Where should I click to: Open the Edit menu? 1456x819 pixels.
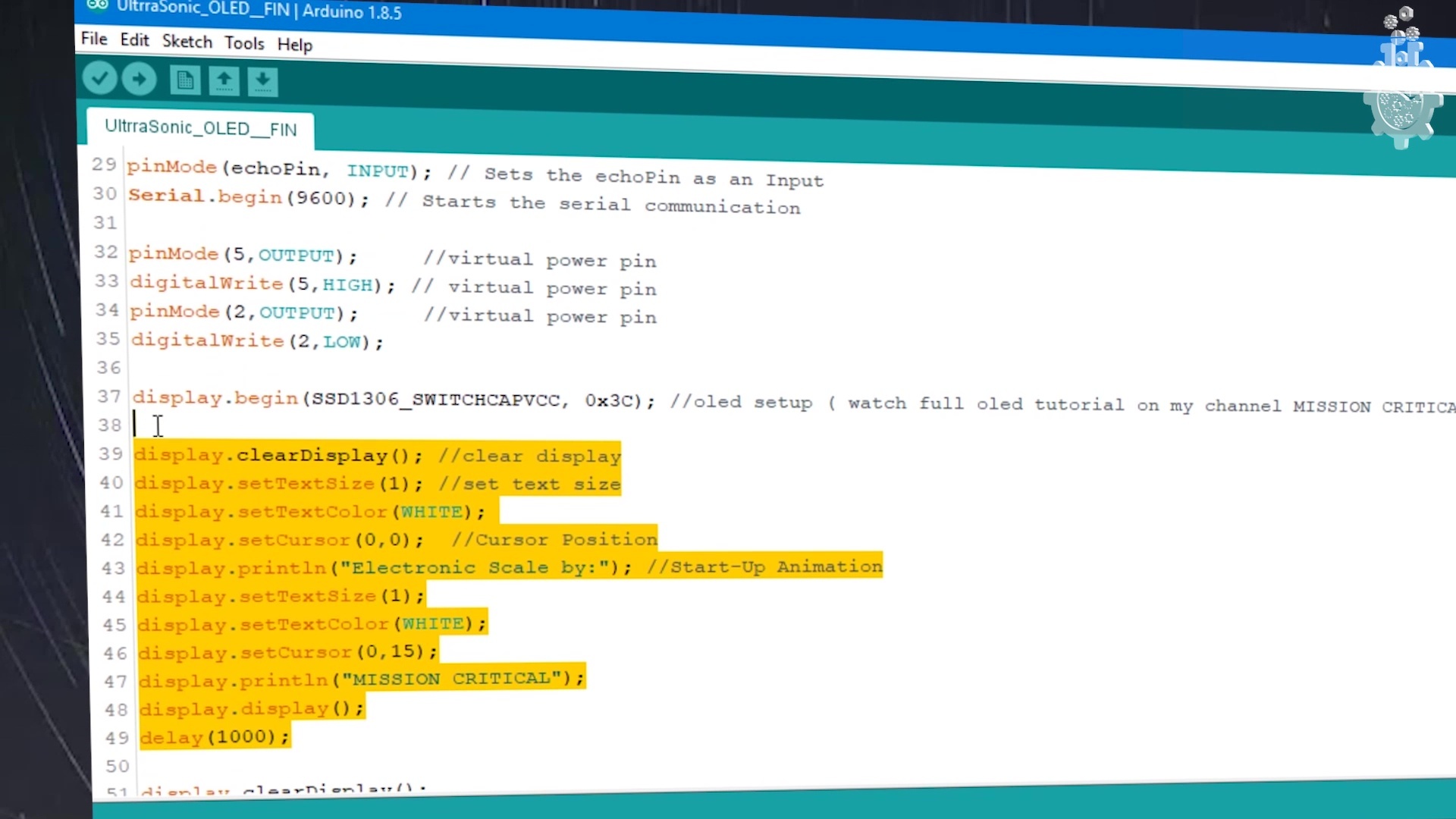[x=134, y=40]
